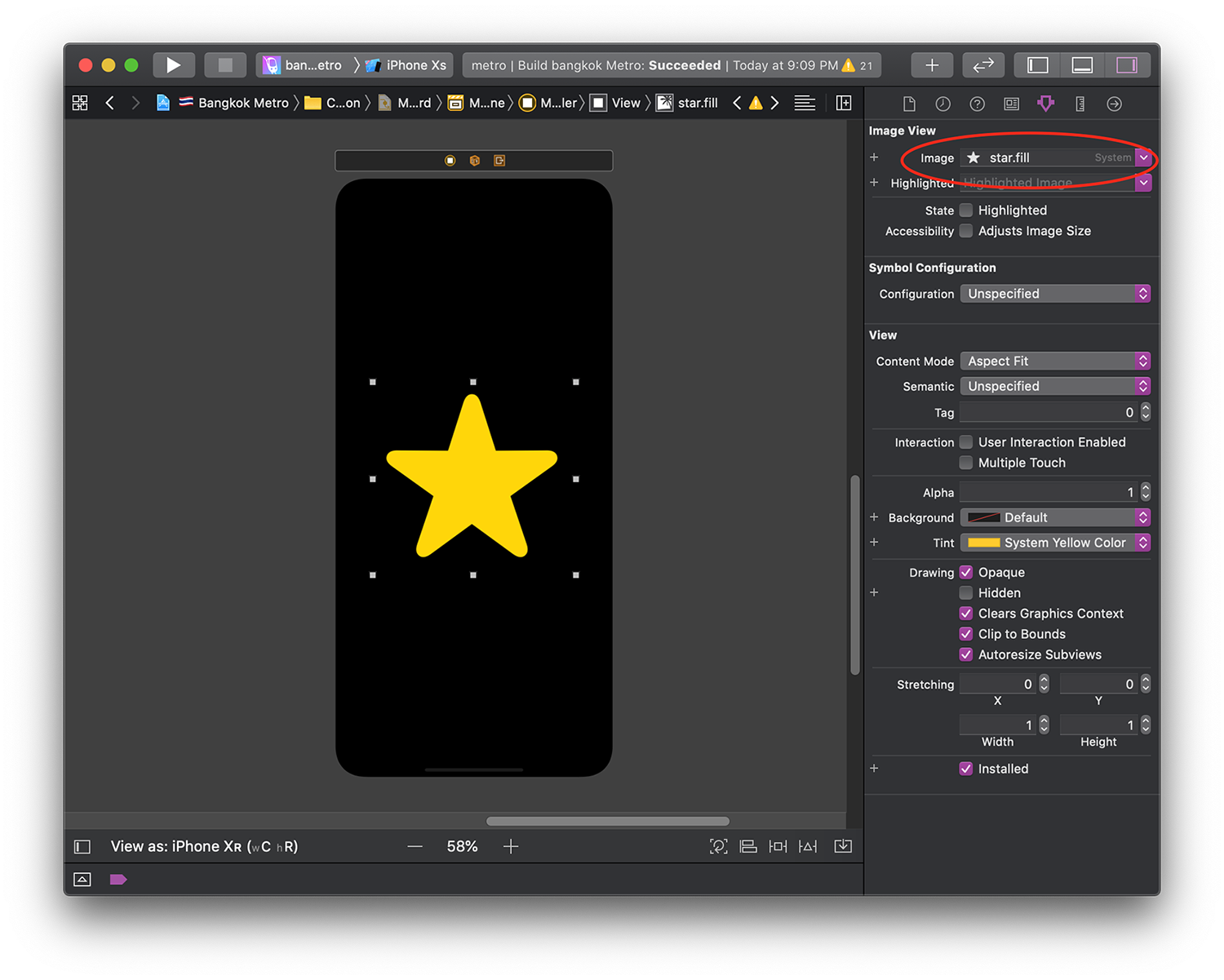Viewport: 1224px width, 980px height.
Task: Open the star.fill breadcrumb item
Action: point(688,103)
